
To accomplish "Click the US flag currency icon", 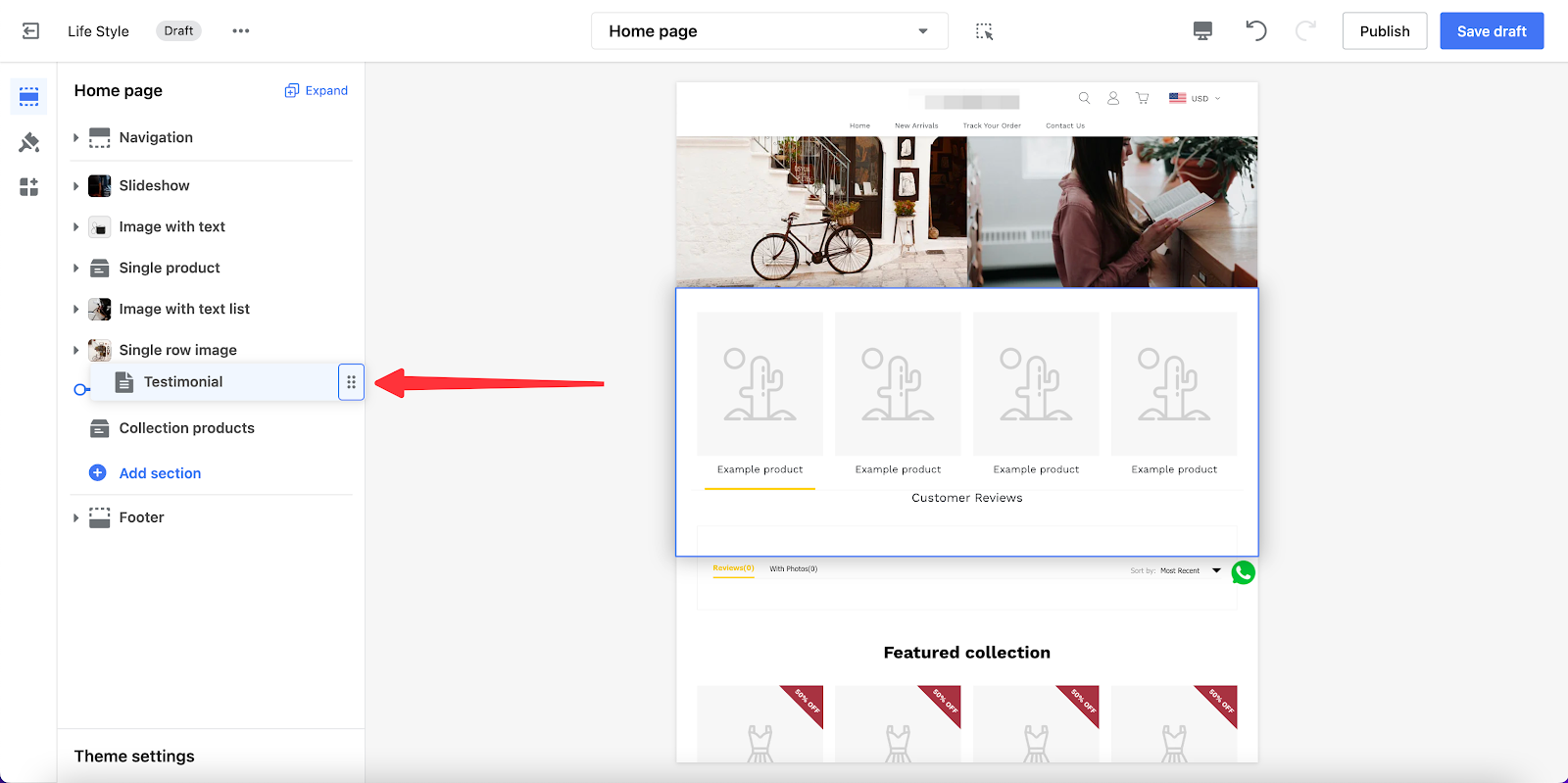I will tap(1177, 98).
